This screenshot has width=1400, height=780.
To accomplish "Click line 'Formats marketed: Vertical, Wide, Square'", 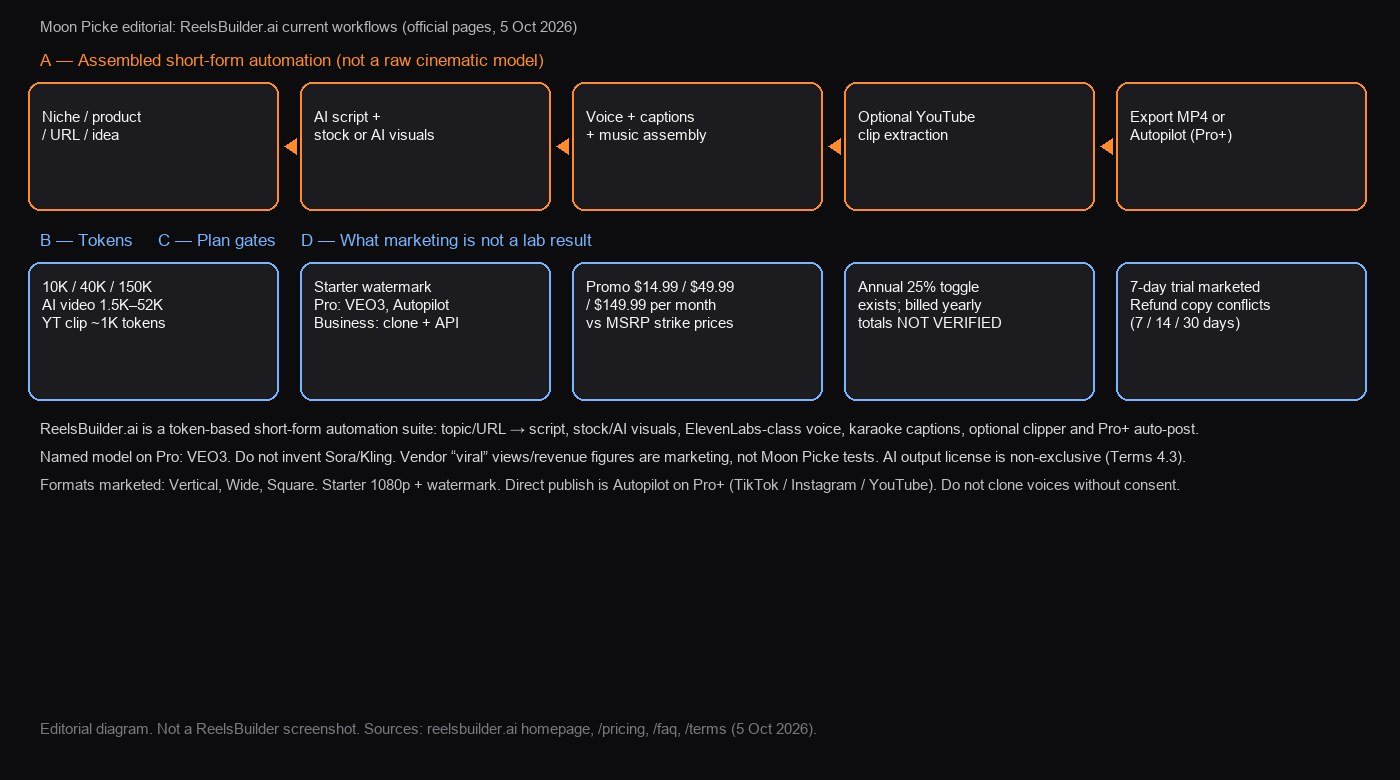I will 610,485.
